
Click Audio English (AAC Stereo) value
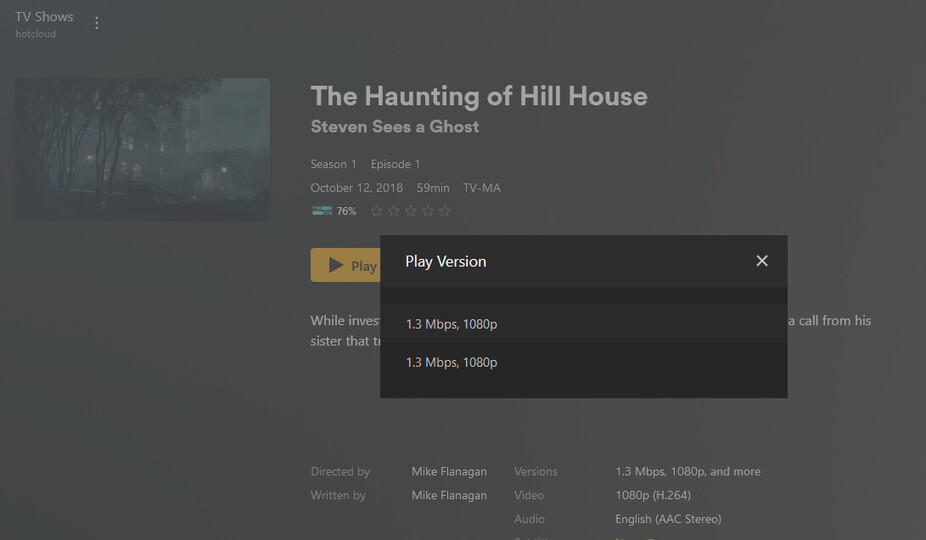[x=668, y=519]
